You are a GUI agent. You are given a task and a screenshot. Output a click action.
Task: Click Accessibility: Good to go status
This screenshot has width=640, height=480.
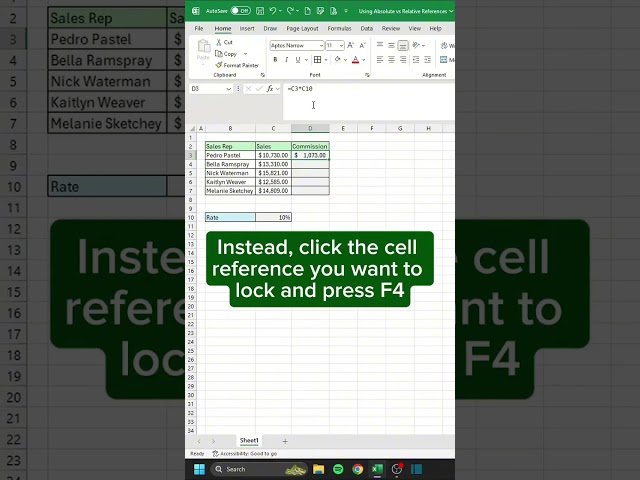tap(245, 453)
